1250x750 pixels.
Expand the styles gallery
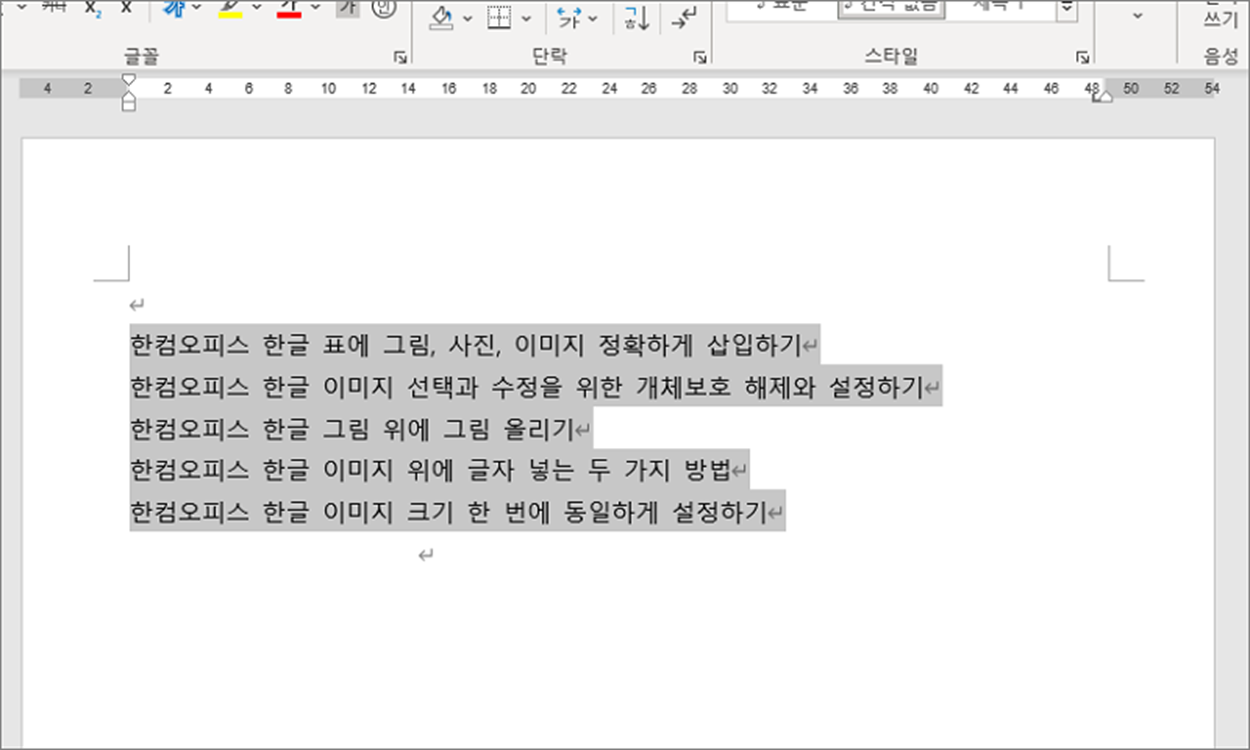pos(1067,10)
